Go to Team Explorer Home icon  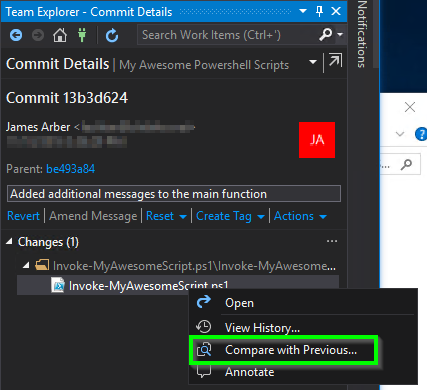point(60,35)
